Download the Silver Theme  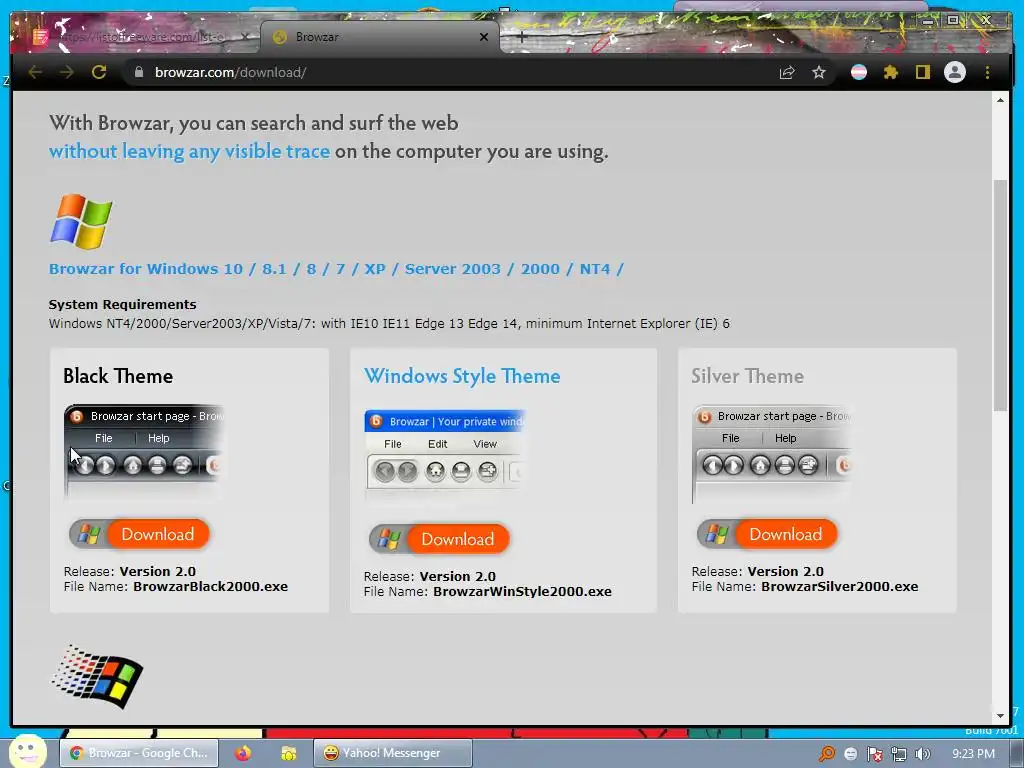click(x=767, y=534)
